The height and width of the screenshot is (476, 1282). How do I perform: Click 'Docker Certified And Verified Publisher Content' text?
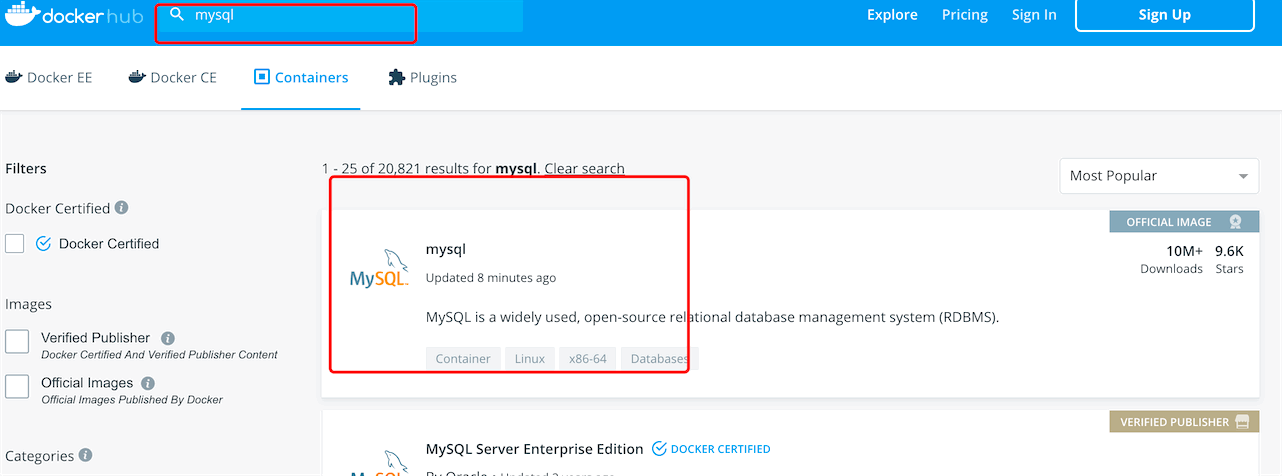tap(159, 355)
